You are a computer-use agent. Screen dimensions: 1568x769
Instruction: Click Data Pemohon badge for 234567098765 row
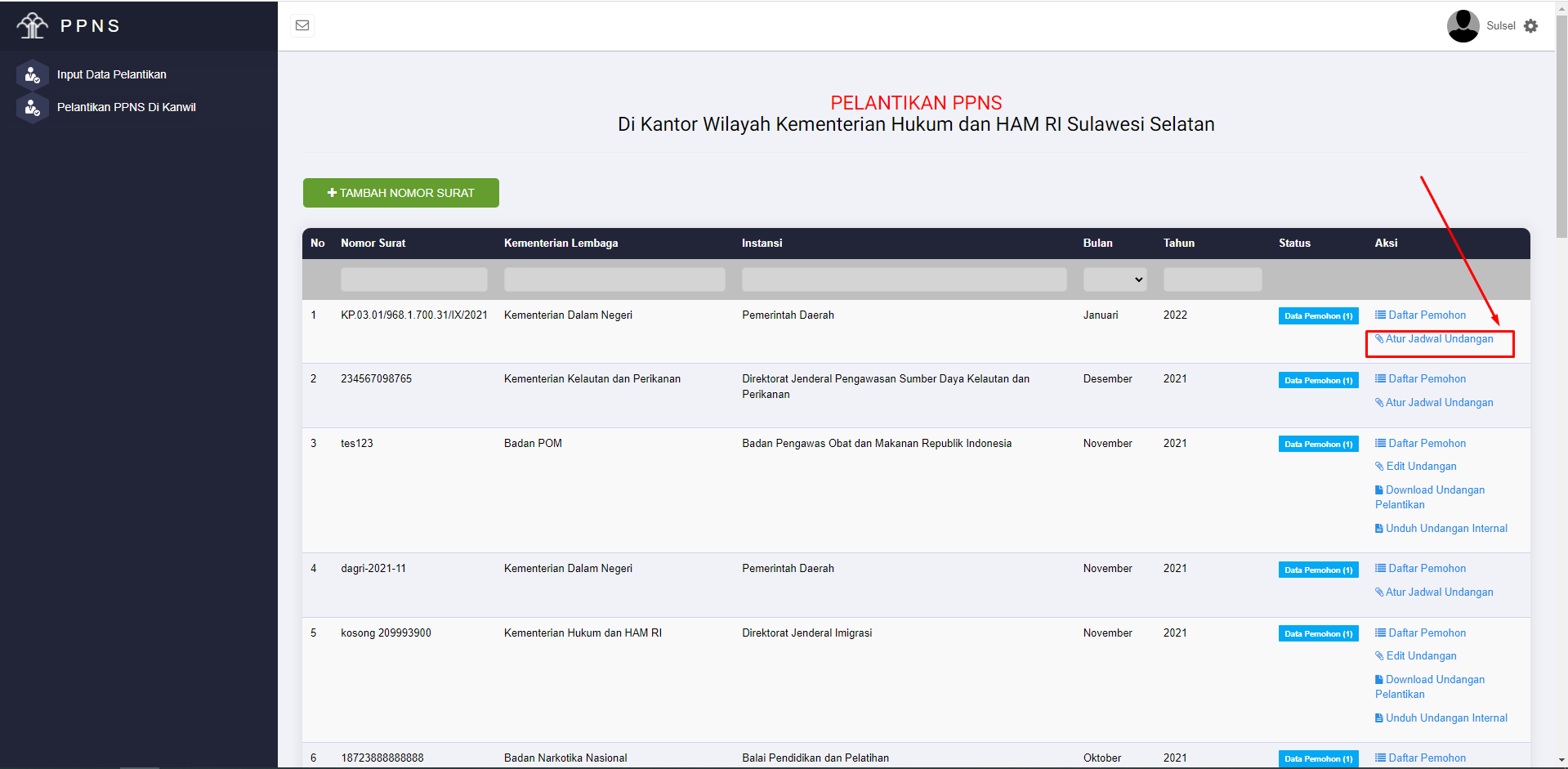click(x=1318, y=380)
